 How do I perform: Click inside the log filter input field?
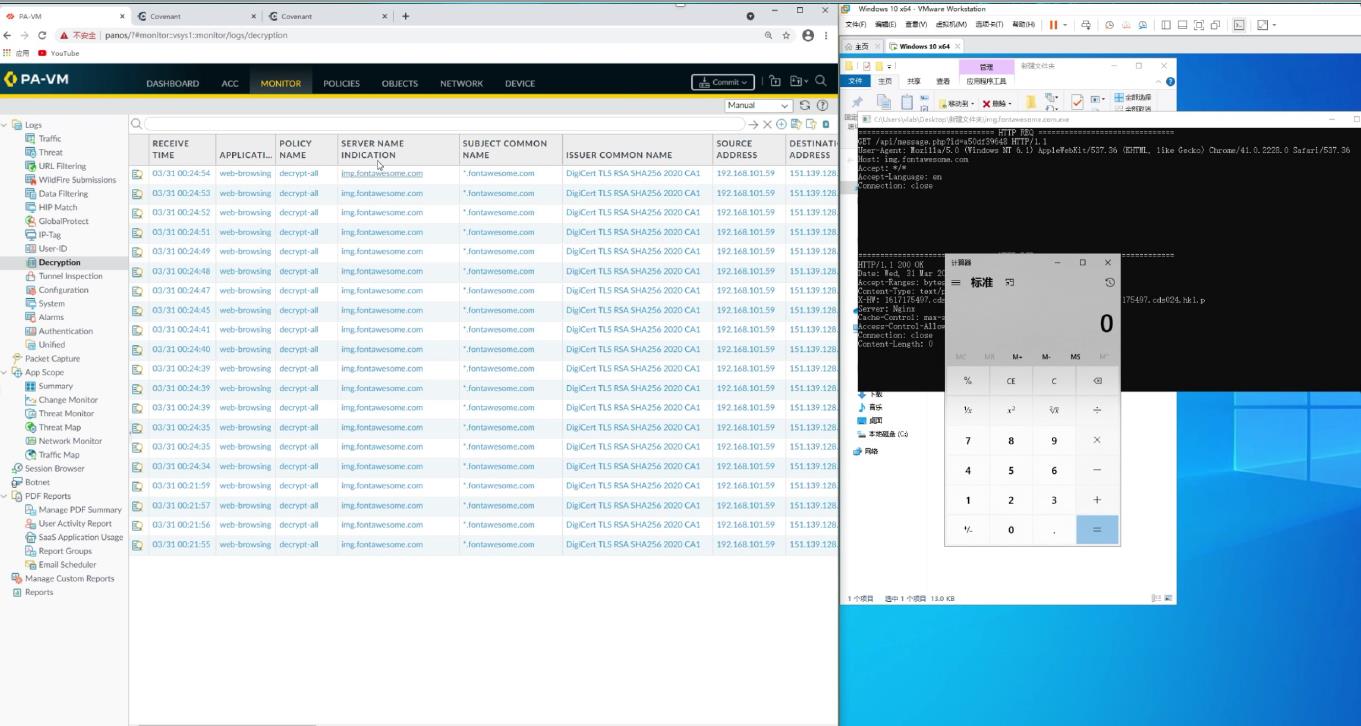click(445, 124)
